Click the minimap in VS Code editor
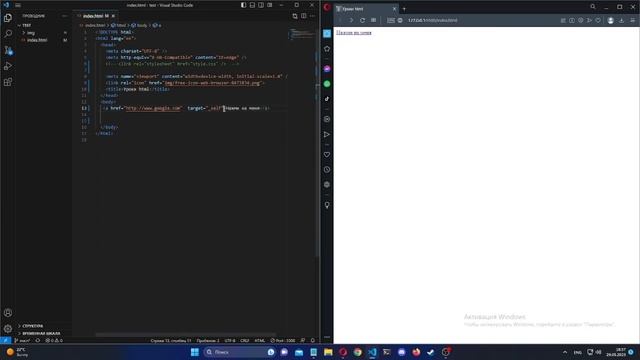 301,34
